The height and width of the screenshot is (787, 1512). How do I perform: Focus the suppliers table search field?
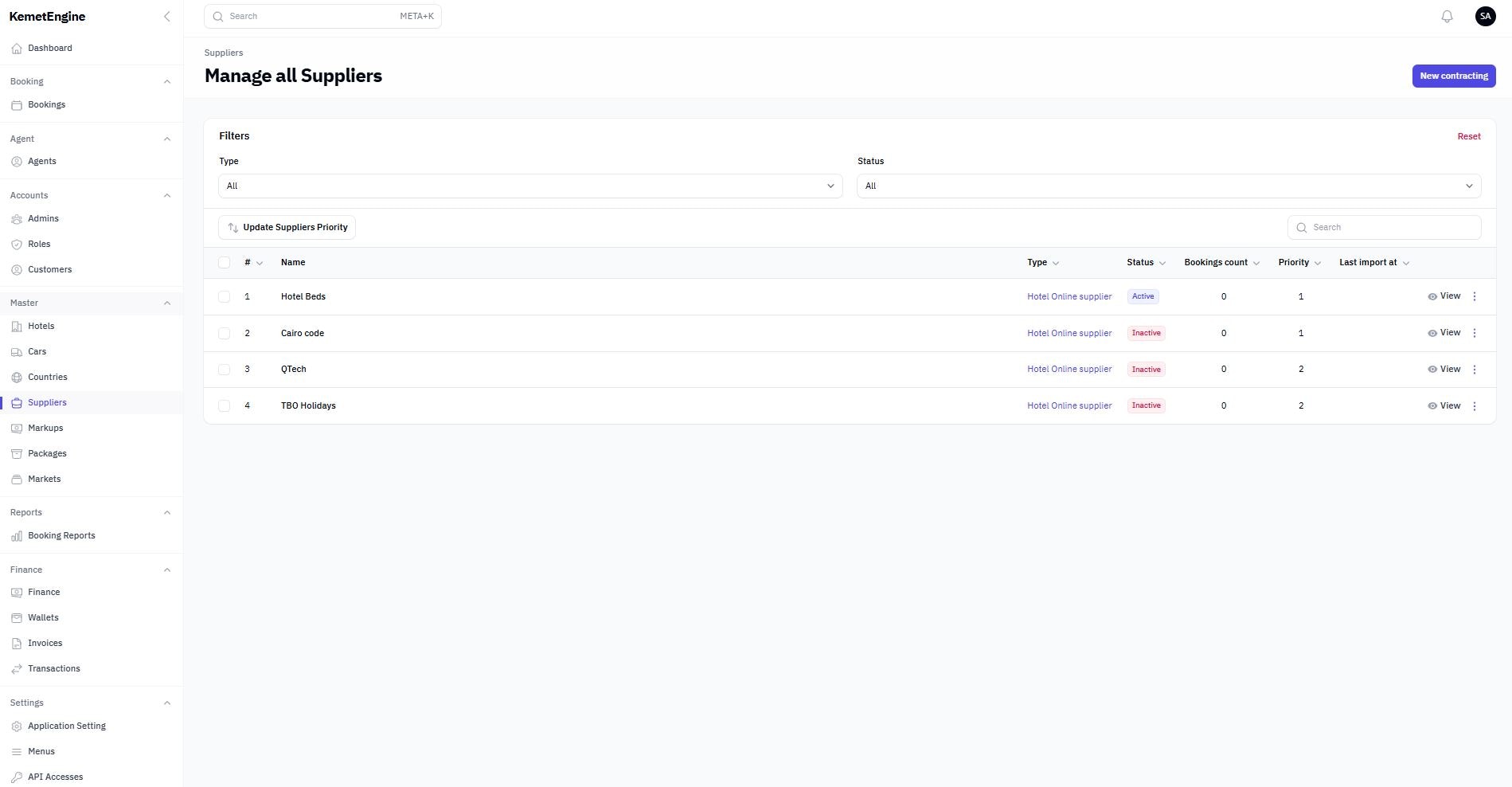click(1384, 228)
